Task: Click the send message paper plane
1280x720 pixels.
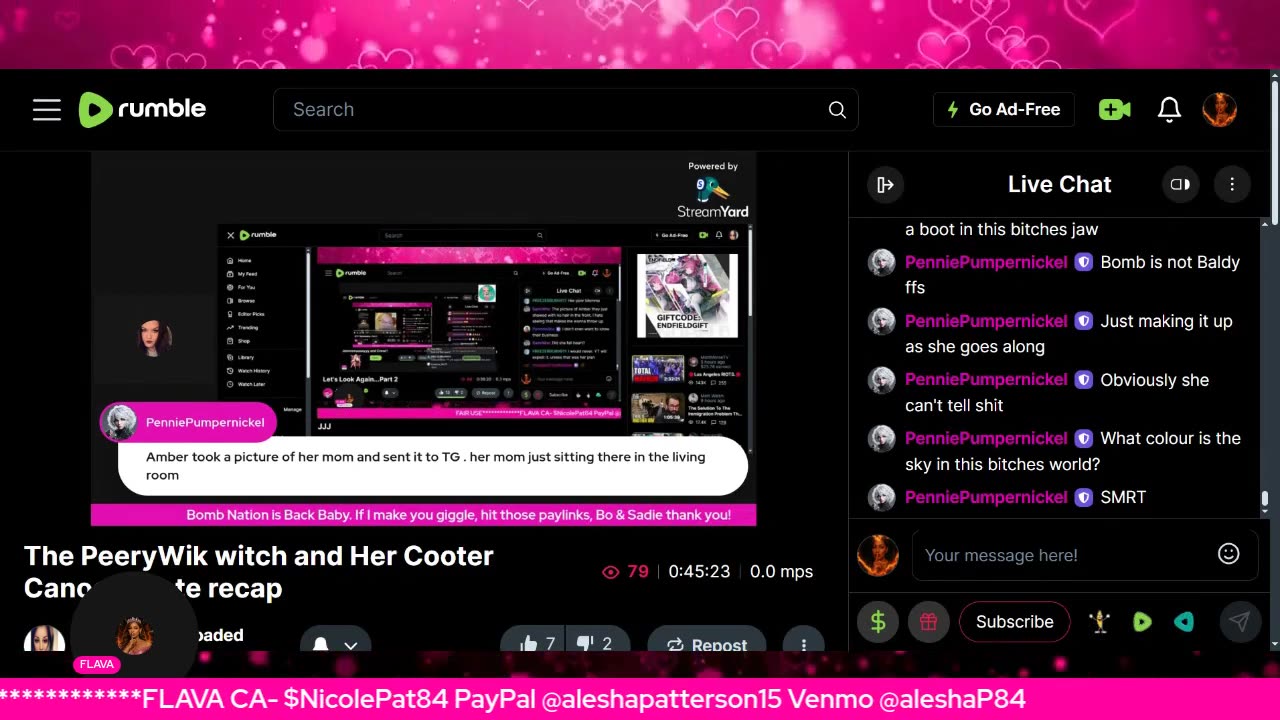Action: pos(1239,622)
